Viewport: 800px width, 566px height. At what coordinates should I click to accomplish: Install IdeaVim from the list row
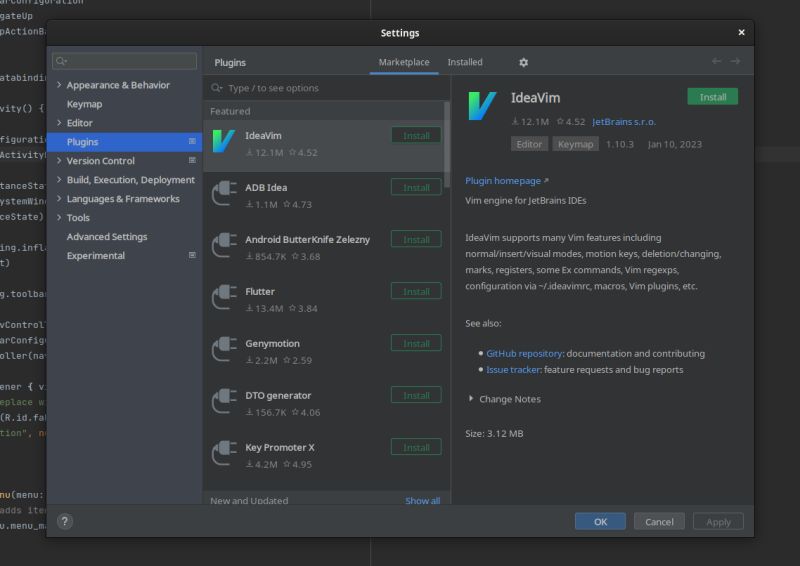416,136
